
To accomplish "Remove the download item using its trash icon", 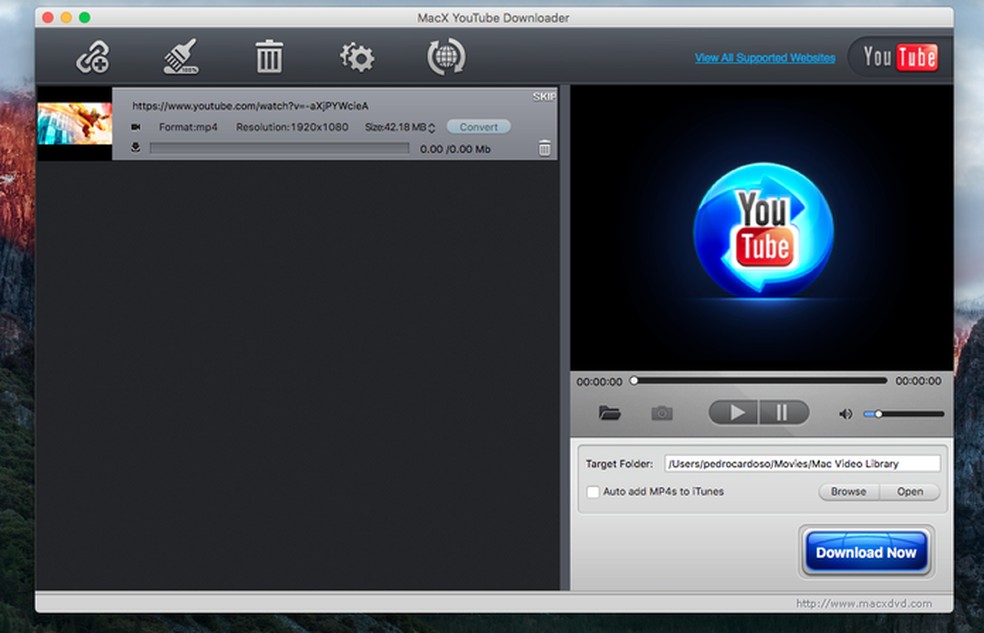I will (545, 148).
